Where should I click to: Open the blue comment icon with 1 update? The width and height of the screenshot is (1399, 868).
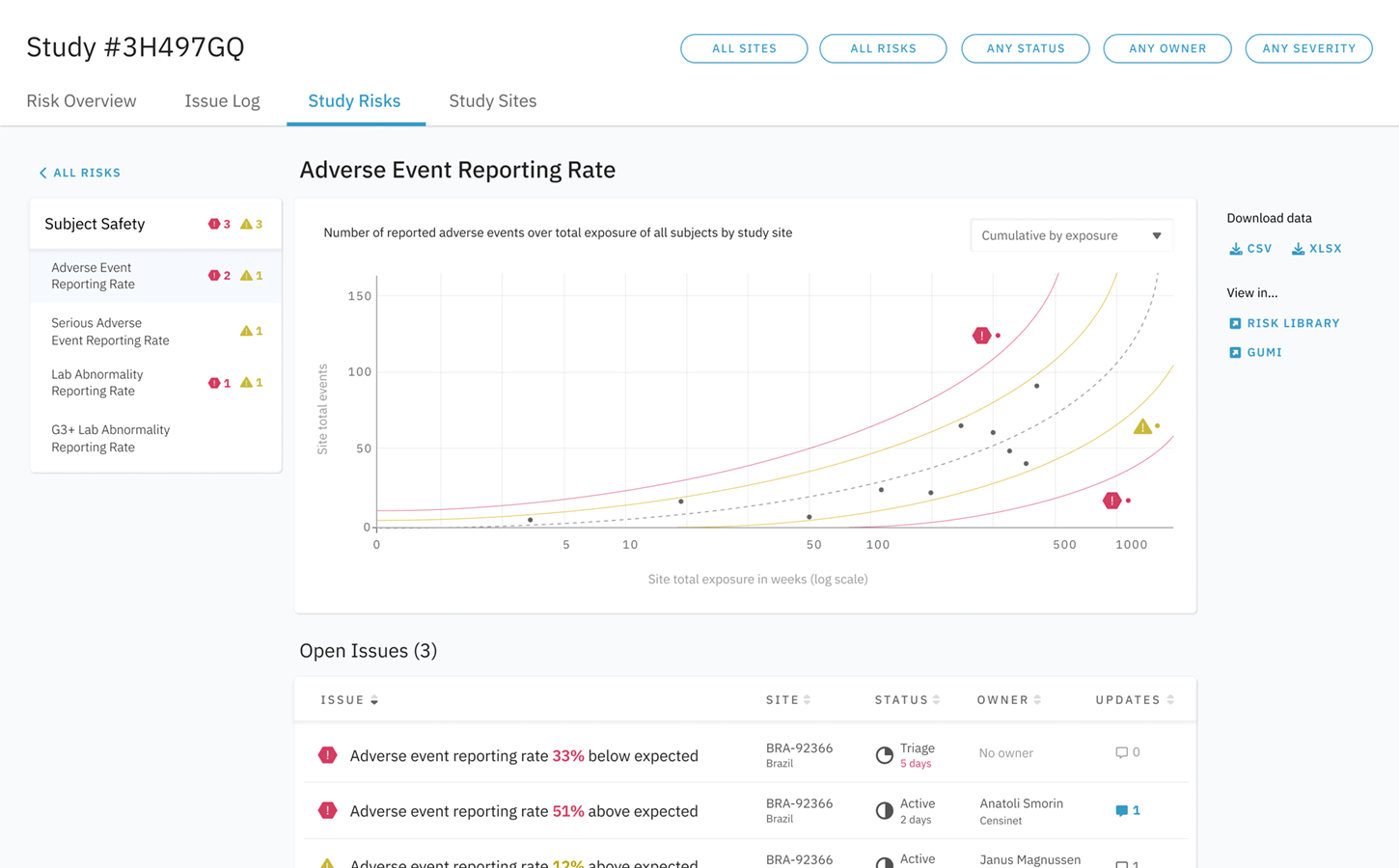(1127, 810)
